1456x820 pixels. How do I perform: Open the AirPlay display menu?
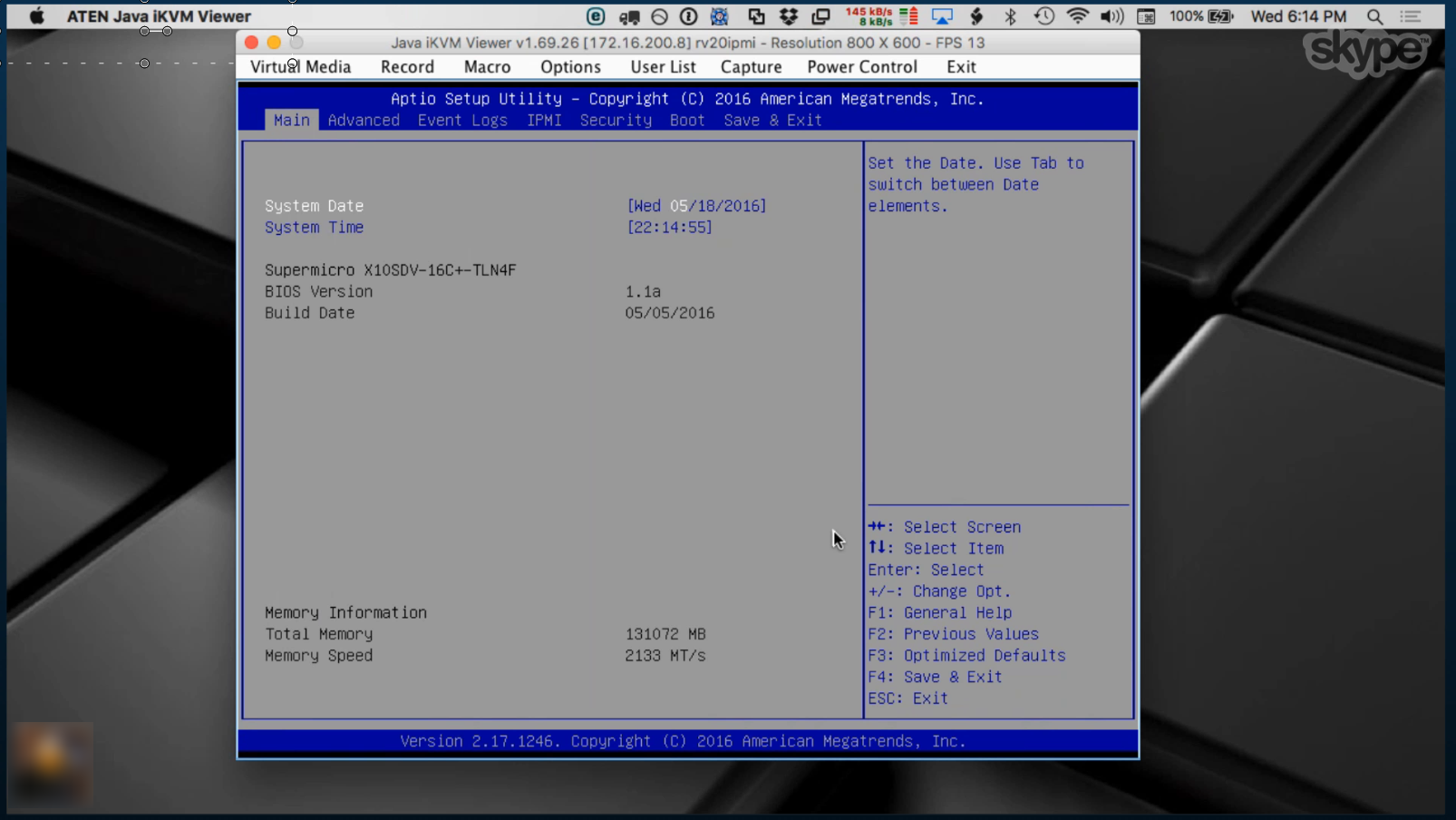click(x=942, y=16)
